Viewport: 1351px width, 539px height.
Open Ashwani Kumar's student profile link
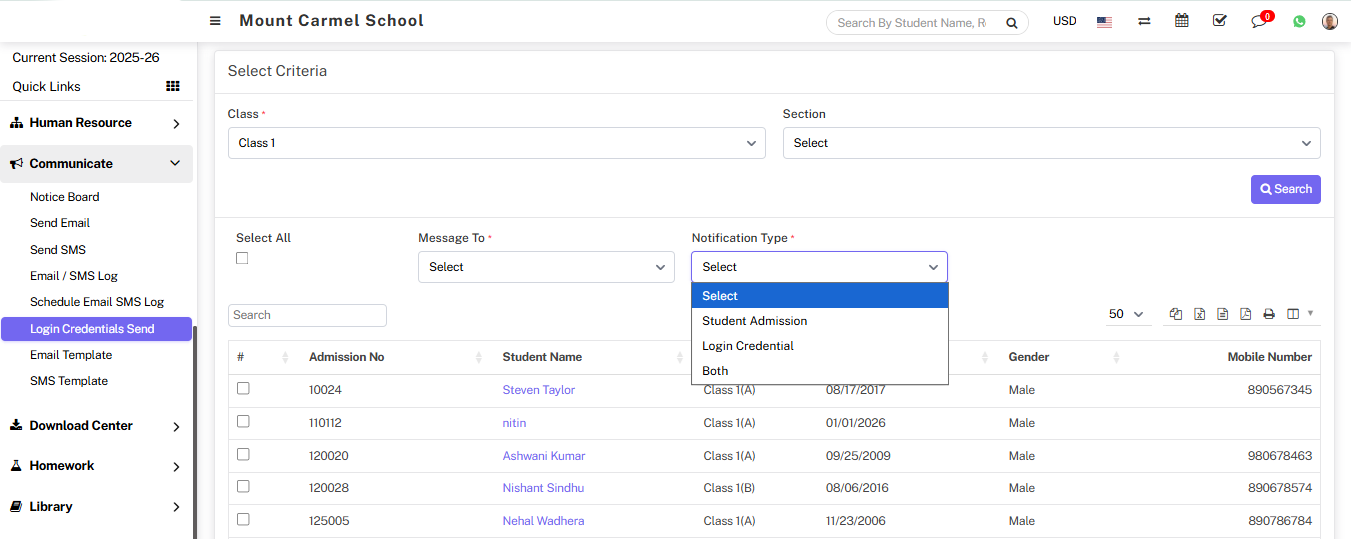coord(543,456)
